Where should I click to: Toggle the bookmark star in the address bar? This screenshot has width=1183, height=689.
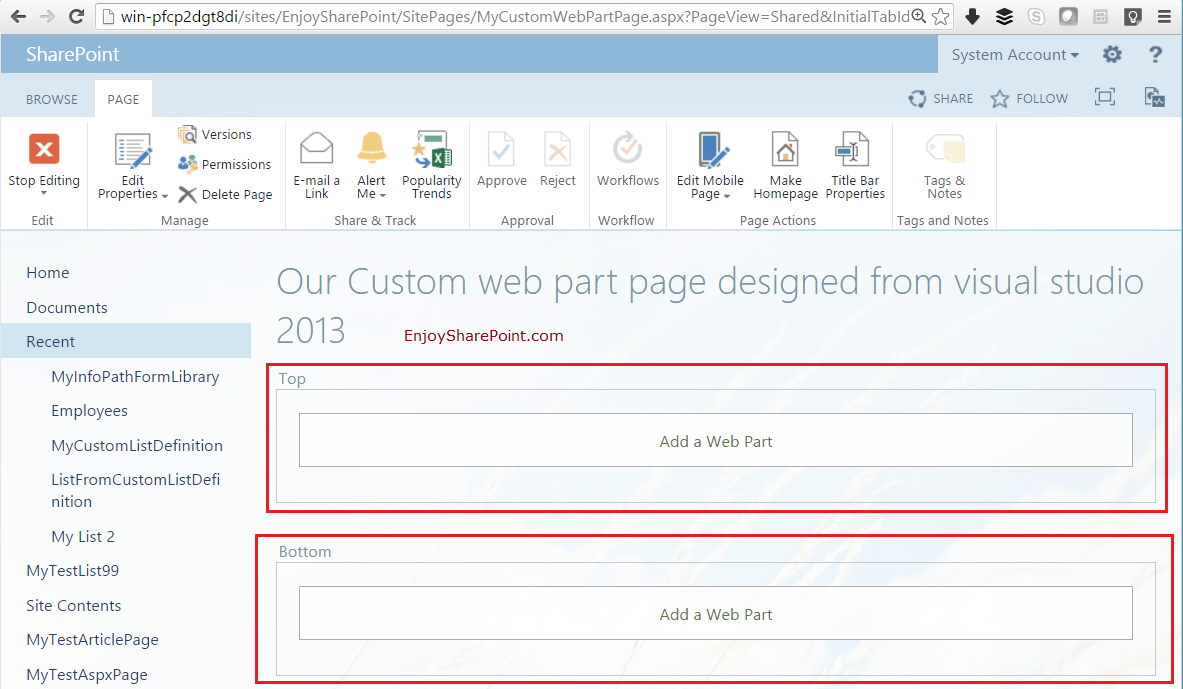tap(938, 16)
